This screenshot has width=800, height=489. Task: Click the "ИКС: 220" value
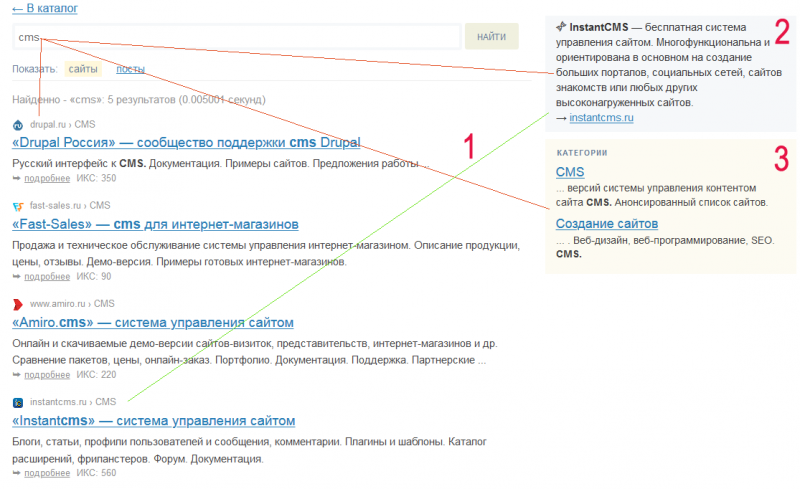pos(96,375)
